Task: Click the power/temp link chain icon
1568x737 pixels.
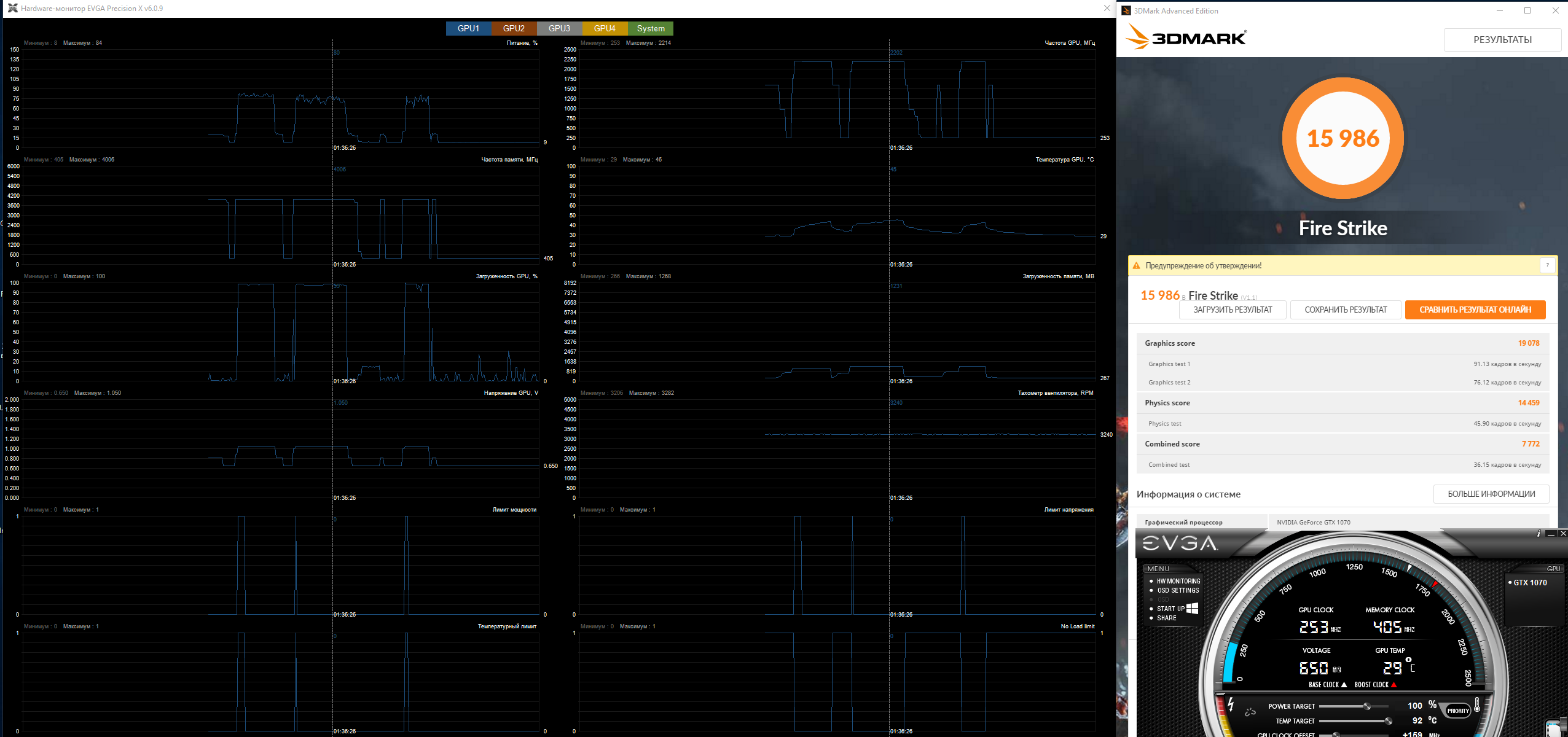Action: coord(1250,713)
